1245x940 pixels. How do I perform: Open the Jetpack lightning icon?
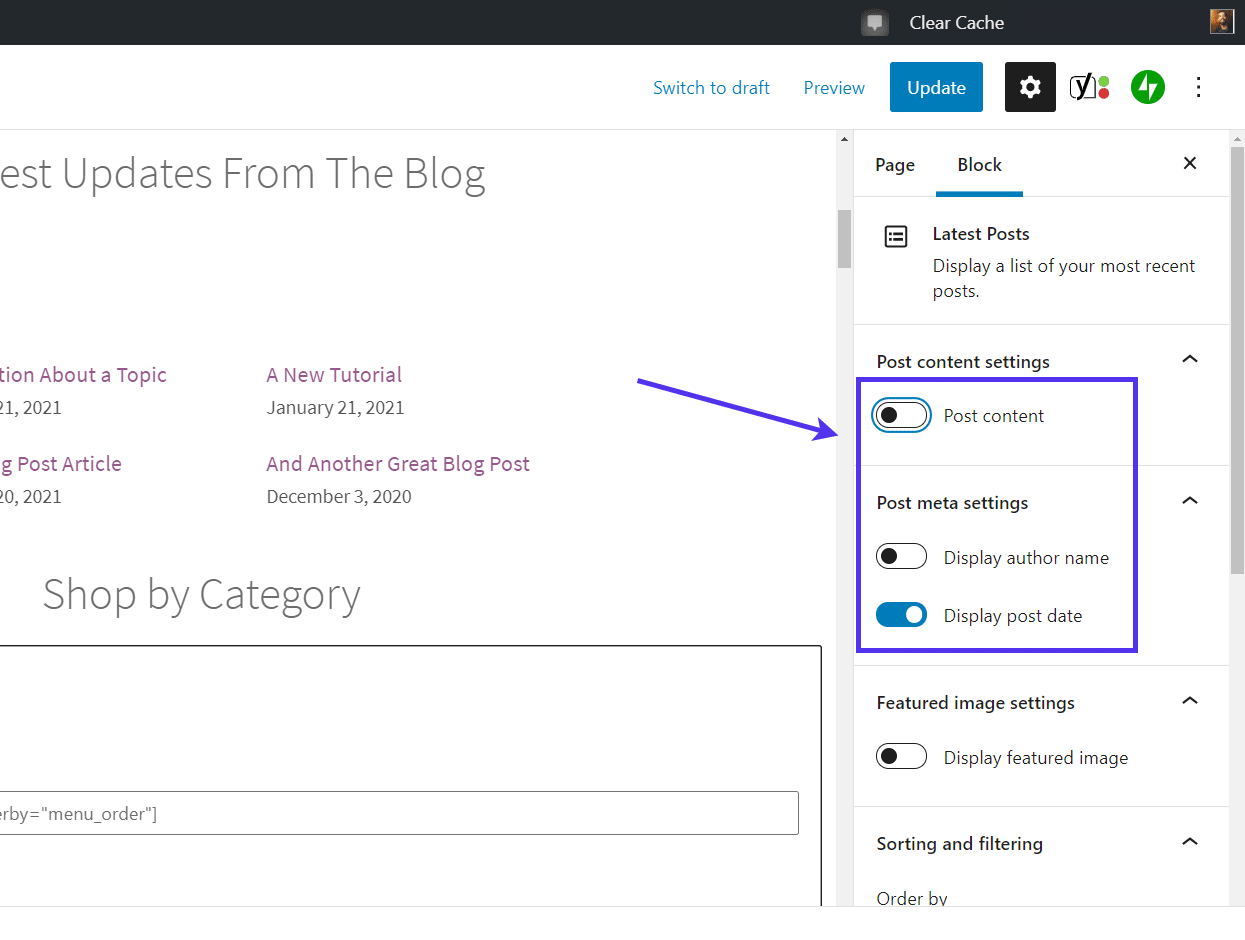tap(1148, 87)
